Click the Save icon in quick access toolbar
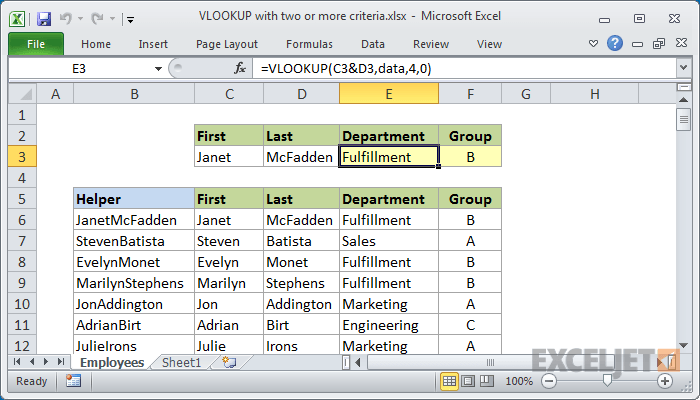Screen dimensions: 700x400 [43, 18]
